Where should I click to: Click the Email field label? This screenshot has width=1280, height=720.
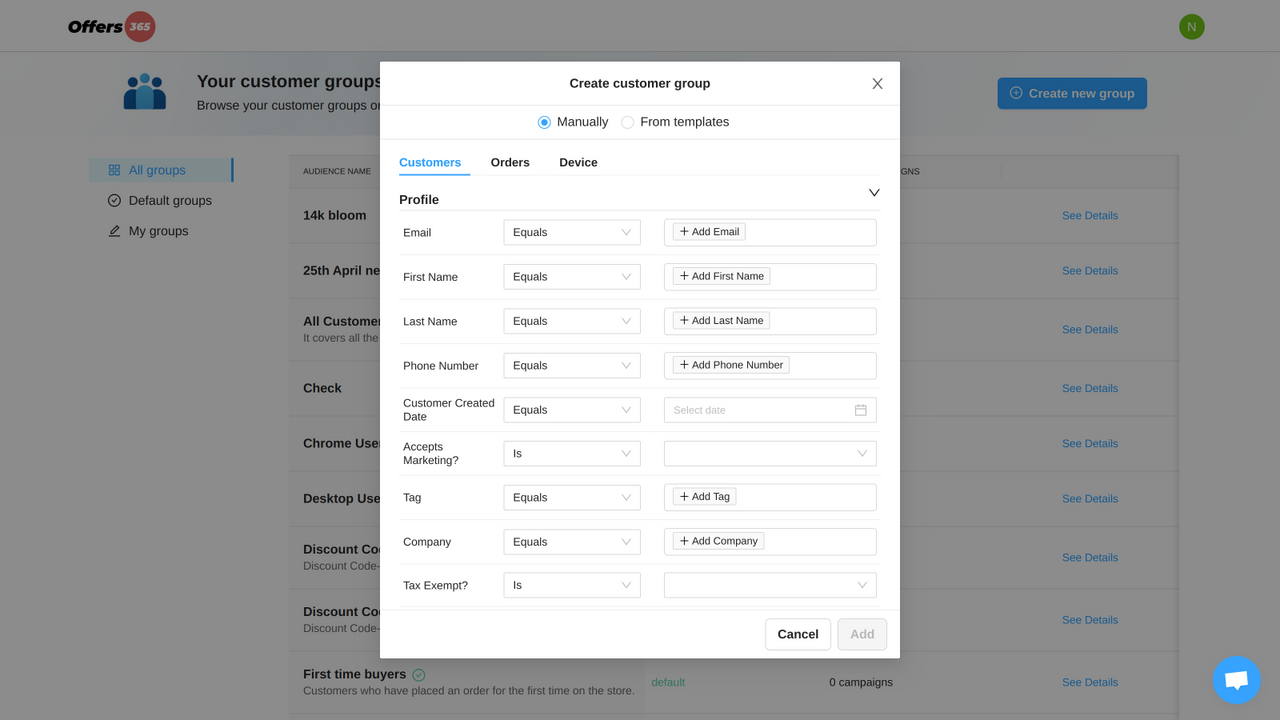click(x=417, y=233)
